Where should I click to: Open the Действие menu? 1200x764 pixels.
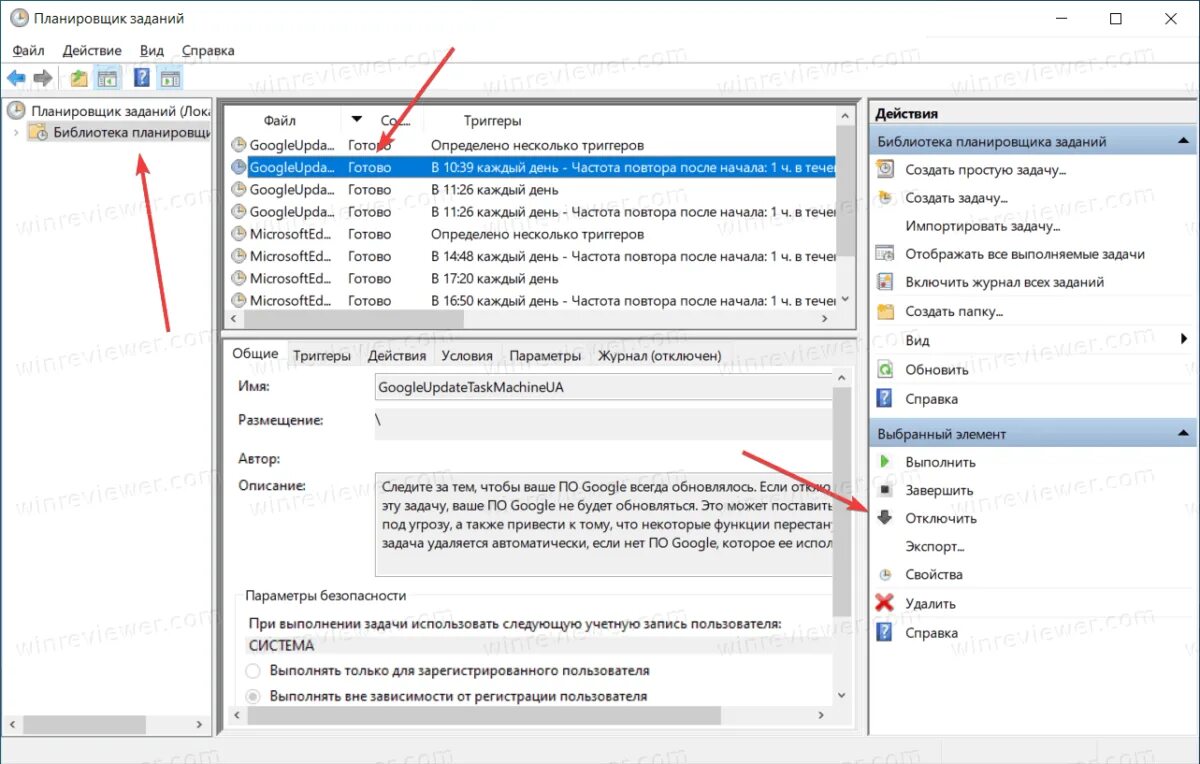[x=92, y=50]
